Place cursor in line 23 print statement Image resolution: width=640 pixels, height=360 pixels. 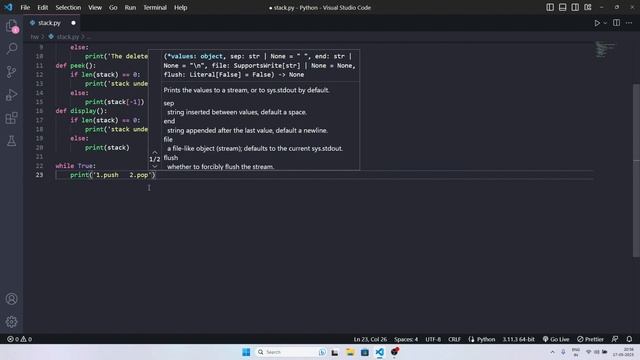(x=113, y=175)
